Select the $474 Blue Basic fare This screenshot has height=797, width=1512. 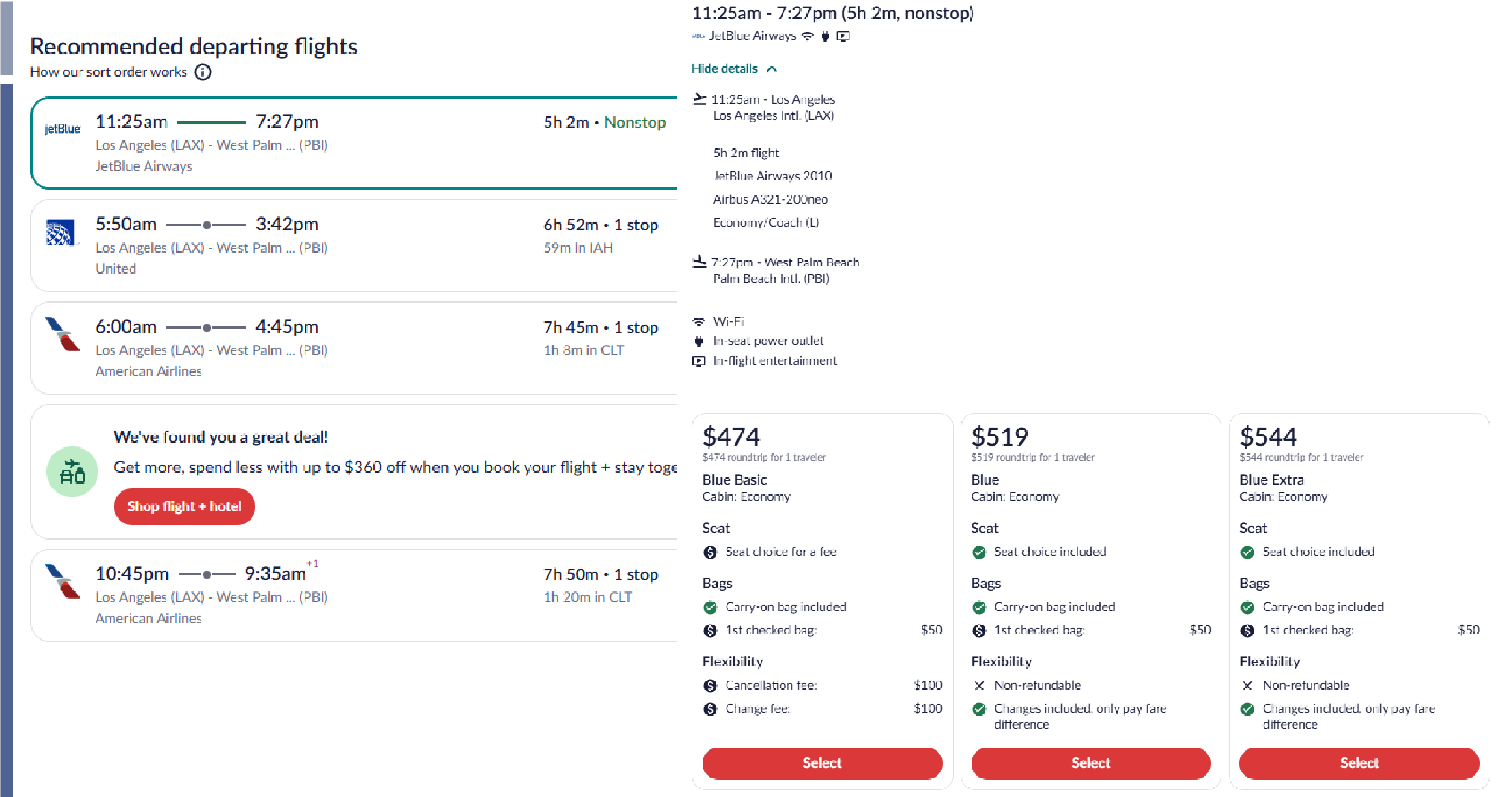(x=822, y=763)
